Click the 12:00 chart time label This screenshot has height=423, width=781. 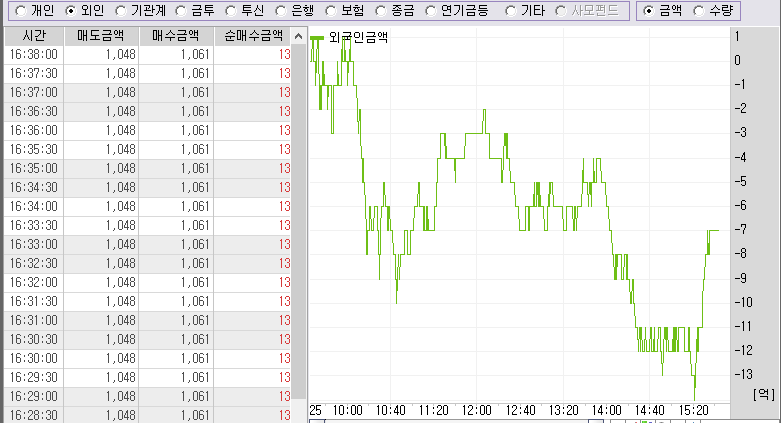tap(476, 411)
